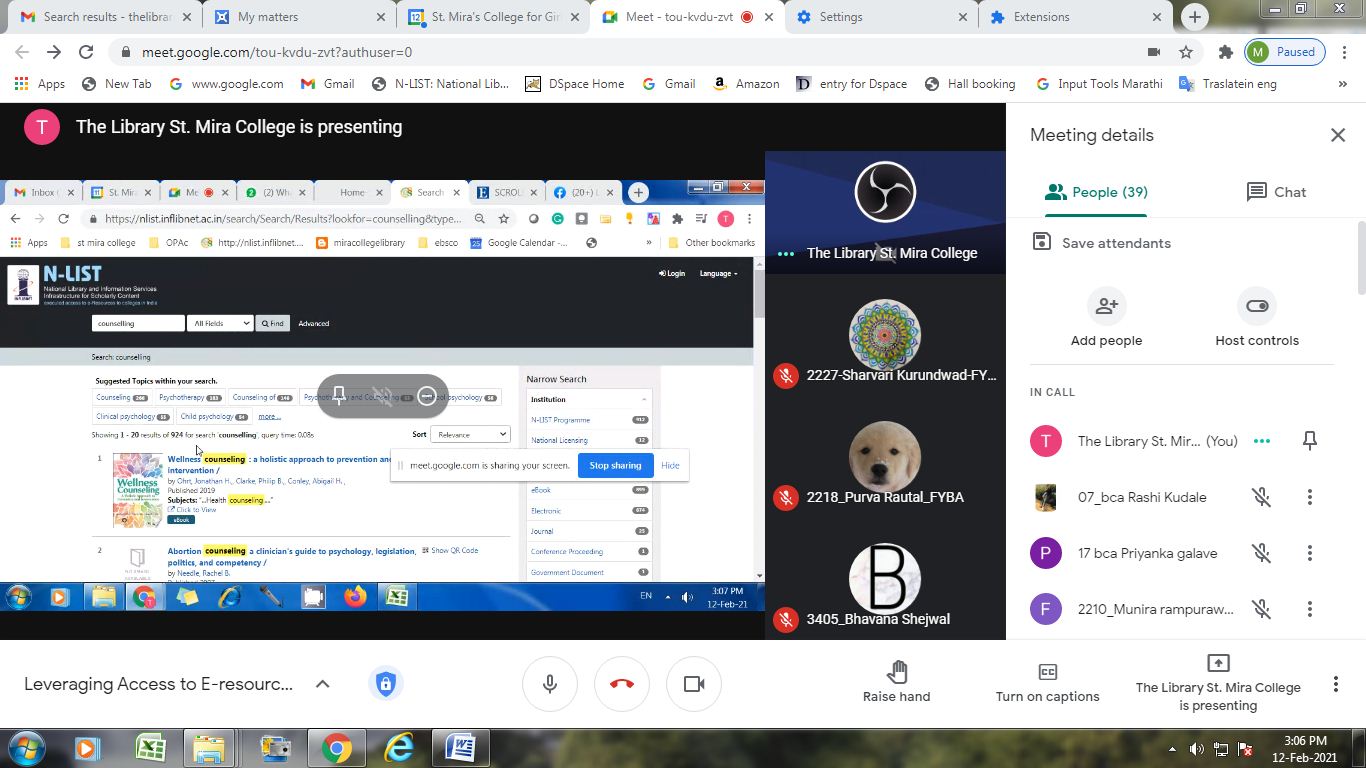This screenshot has width=1366, height=768.
Task: Open Microsoft Word from the taskbar
Action: pos(461,748)
